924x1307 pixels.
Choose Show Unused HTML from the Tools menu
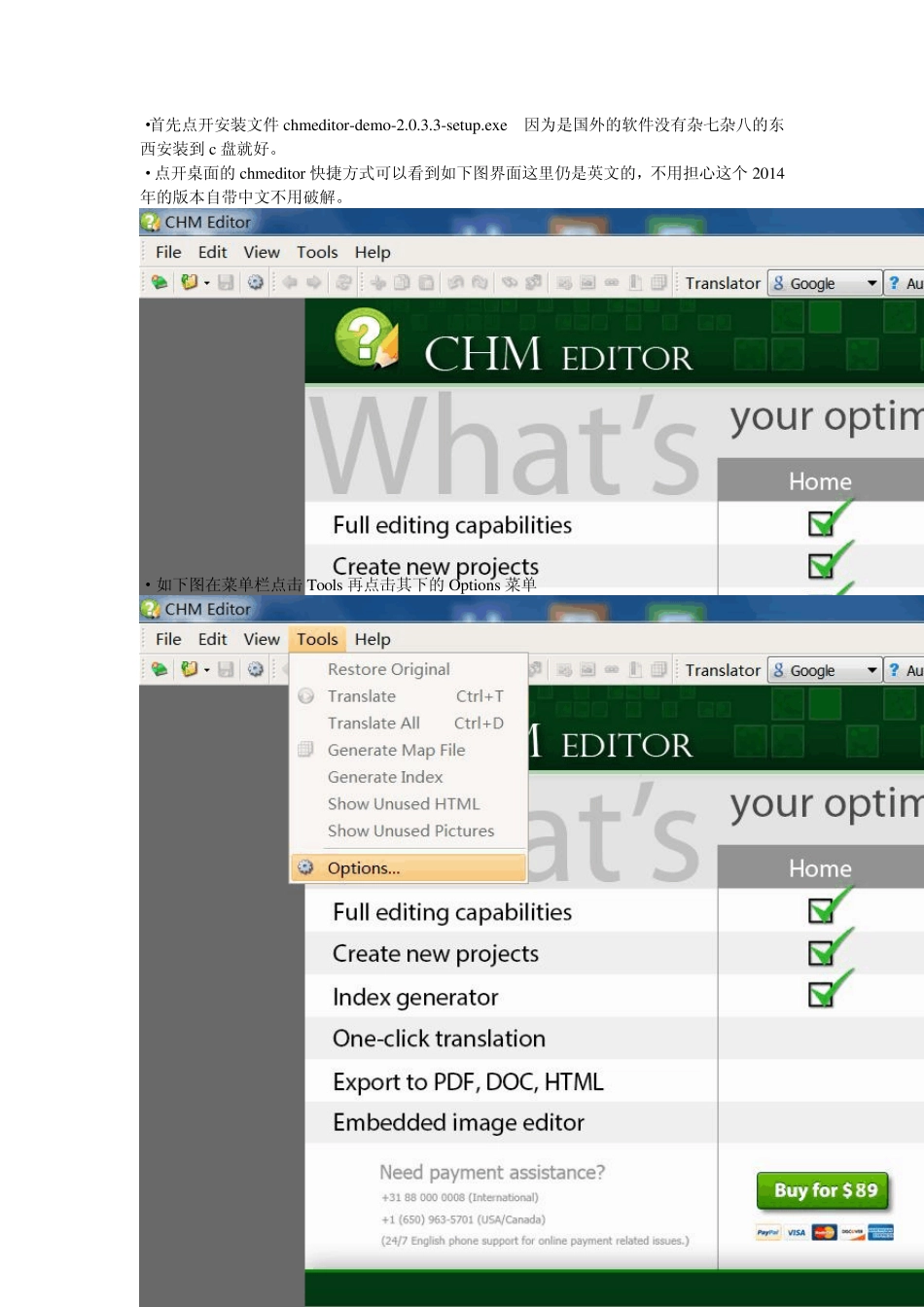409,804
